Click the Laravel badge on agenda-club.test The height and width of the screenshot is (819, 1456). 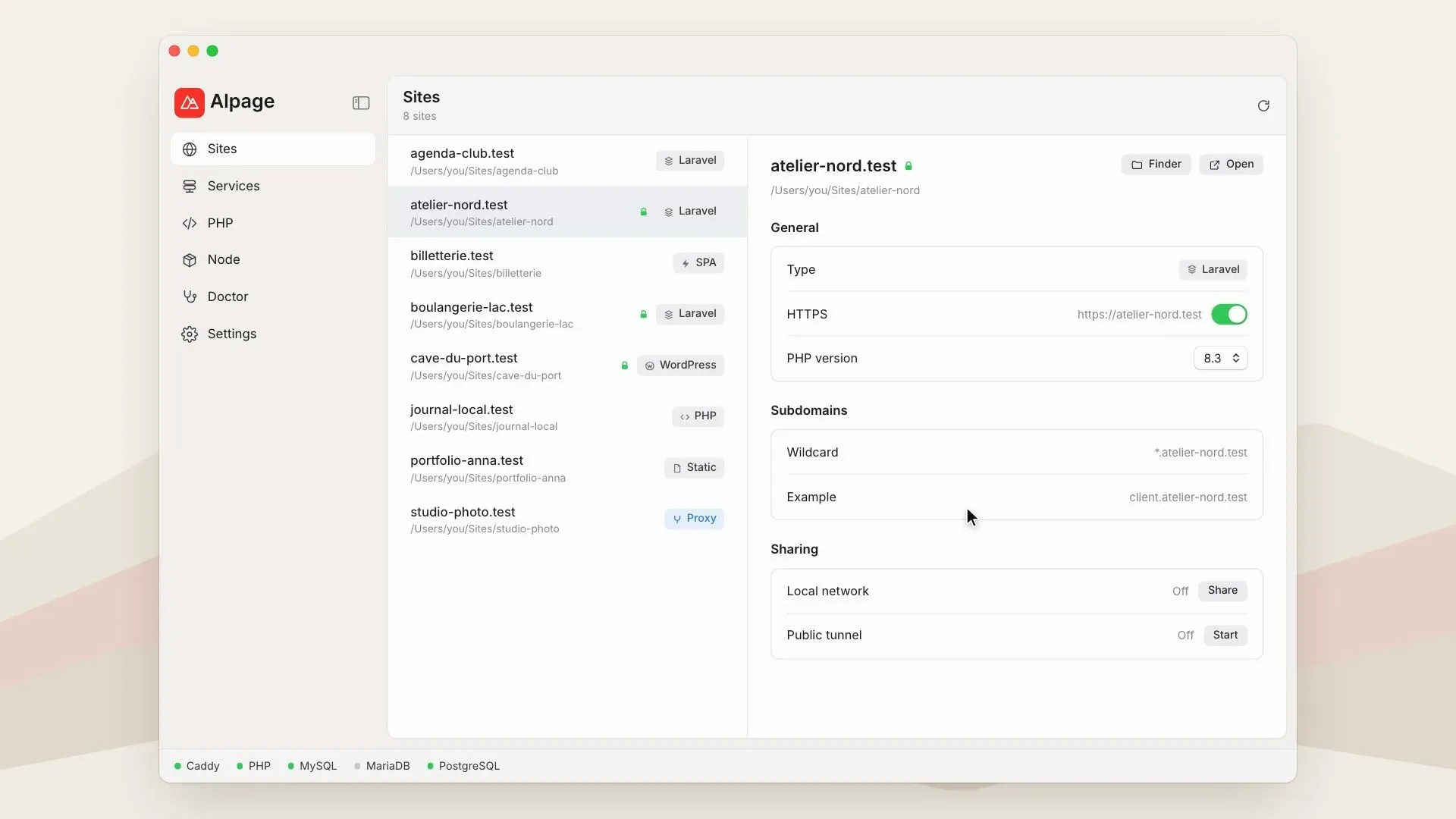click(690, 161)
